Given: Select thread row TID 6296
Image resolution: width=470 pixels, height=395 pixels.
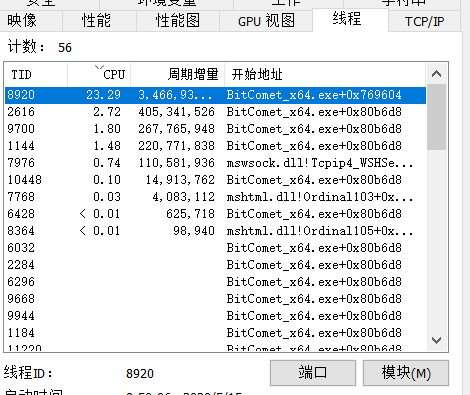Looking at the screenshot, I should 215,282.
